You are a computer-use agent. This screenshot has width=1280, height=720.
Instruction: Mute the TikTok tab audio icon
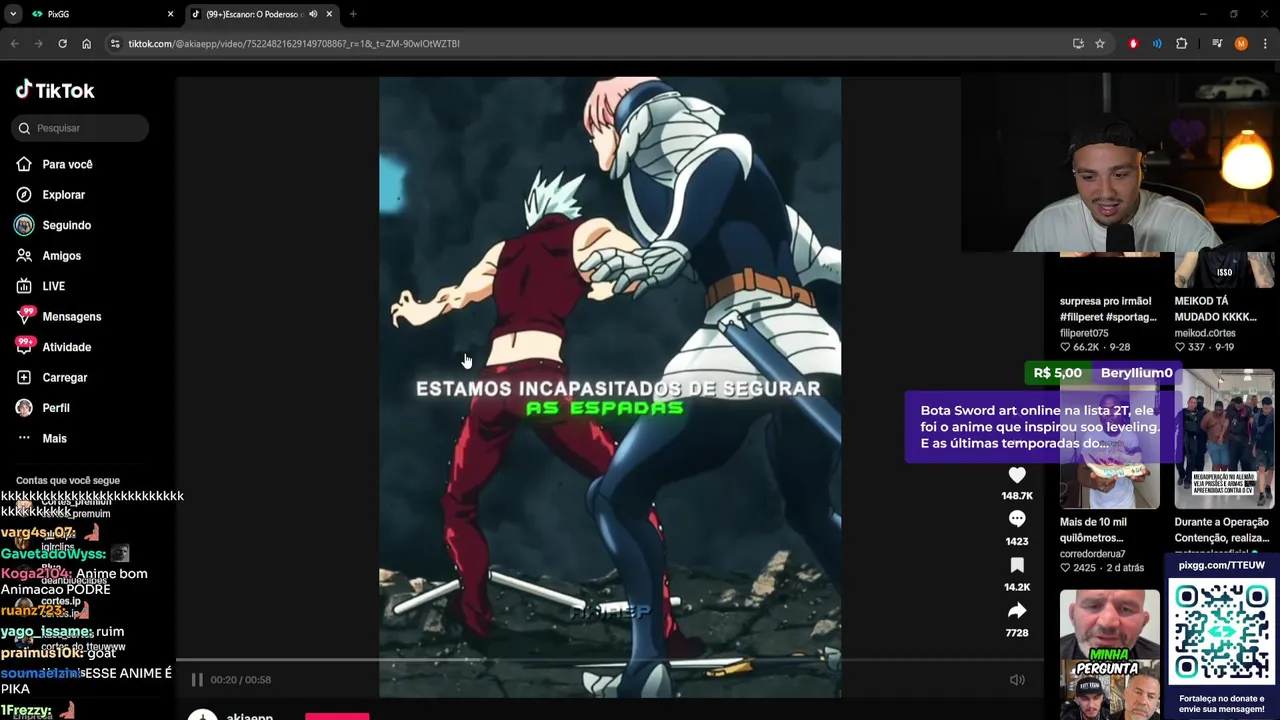click(313, 14)
